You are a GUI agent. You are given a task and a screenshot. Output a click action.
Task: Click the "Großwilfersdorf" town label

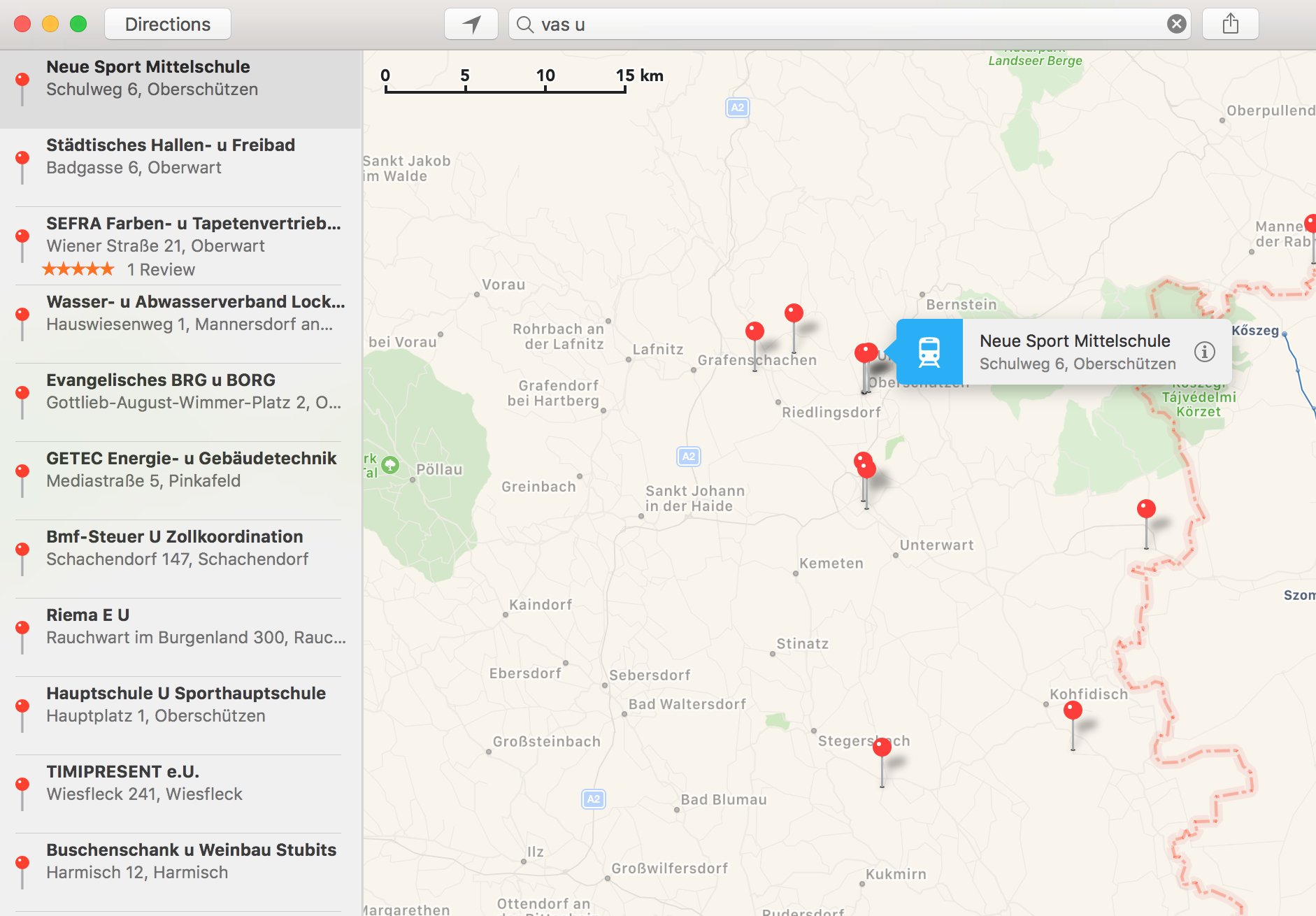pyautogui.click(x=670, y=868)
